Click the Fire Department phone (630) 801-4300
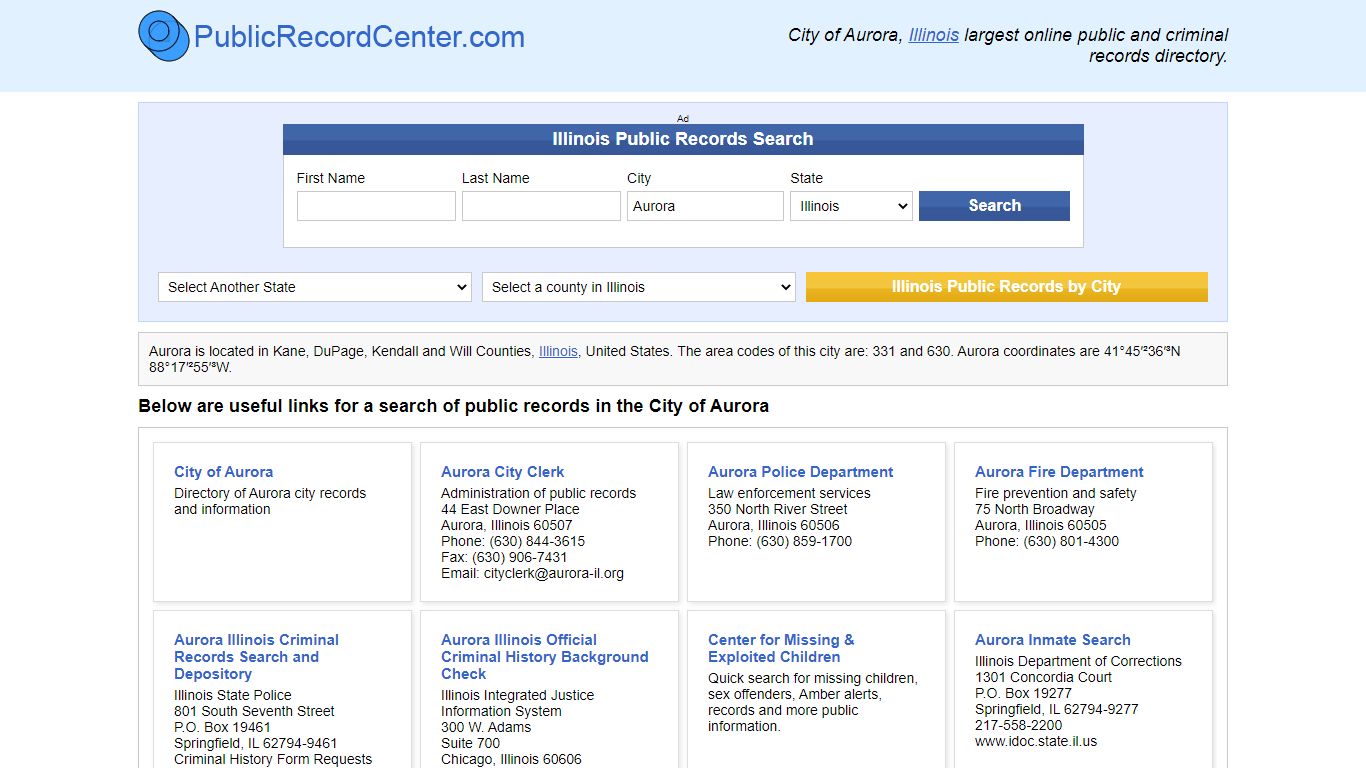Screen dimensions: 1366x768 (1071, 541)
